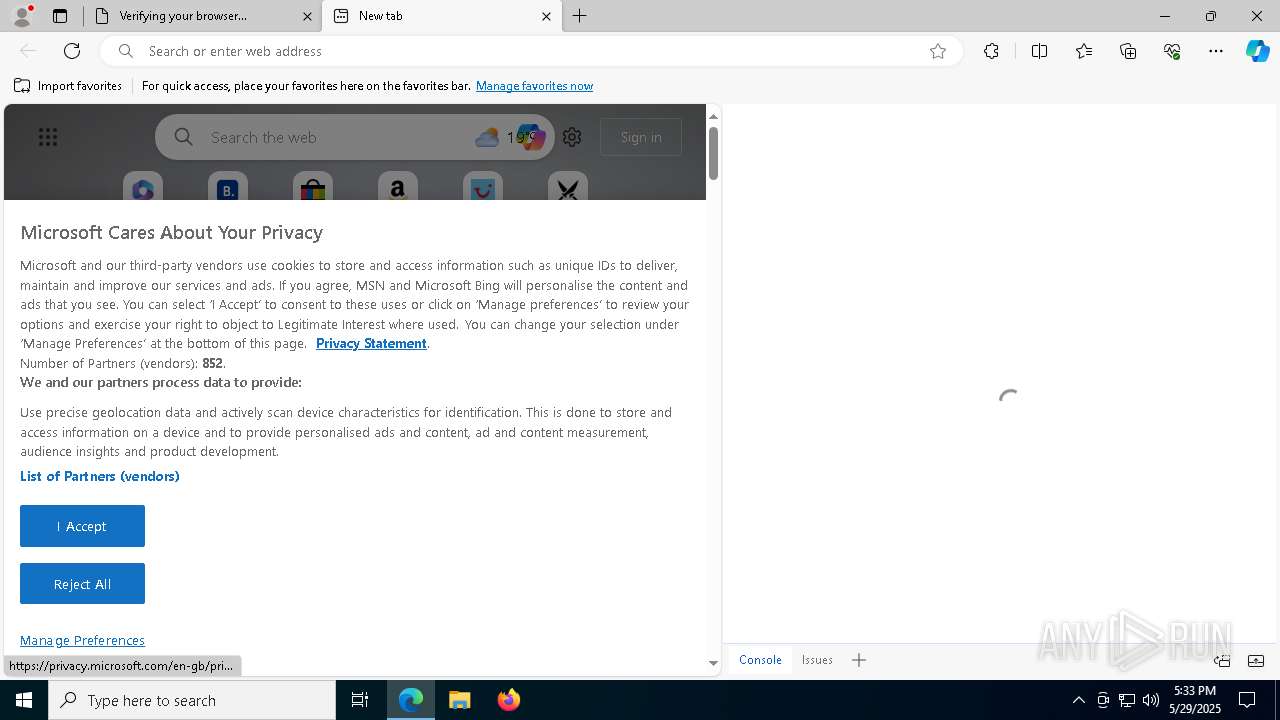The width and height of the screenshot is (1280, 720).
Task: Click the Sign in button
Action: (x=641, y=137)
